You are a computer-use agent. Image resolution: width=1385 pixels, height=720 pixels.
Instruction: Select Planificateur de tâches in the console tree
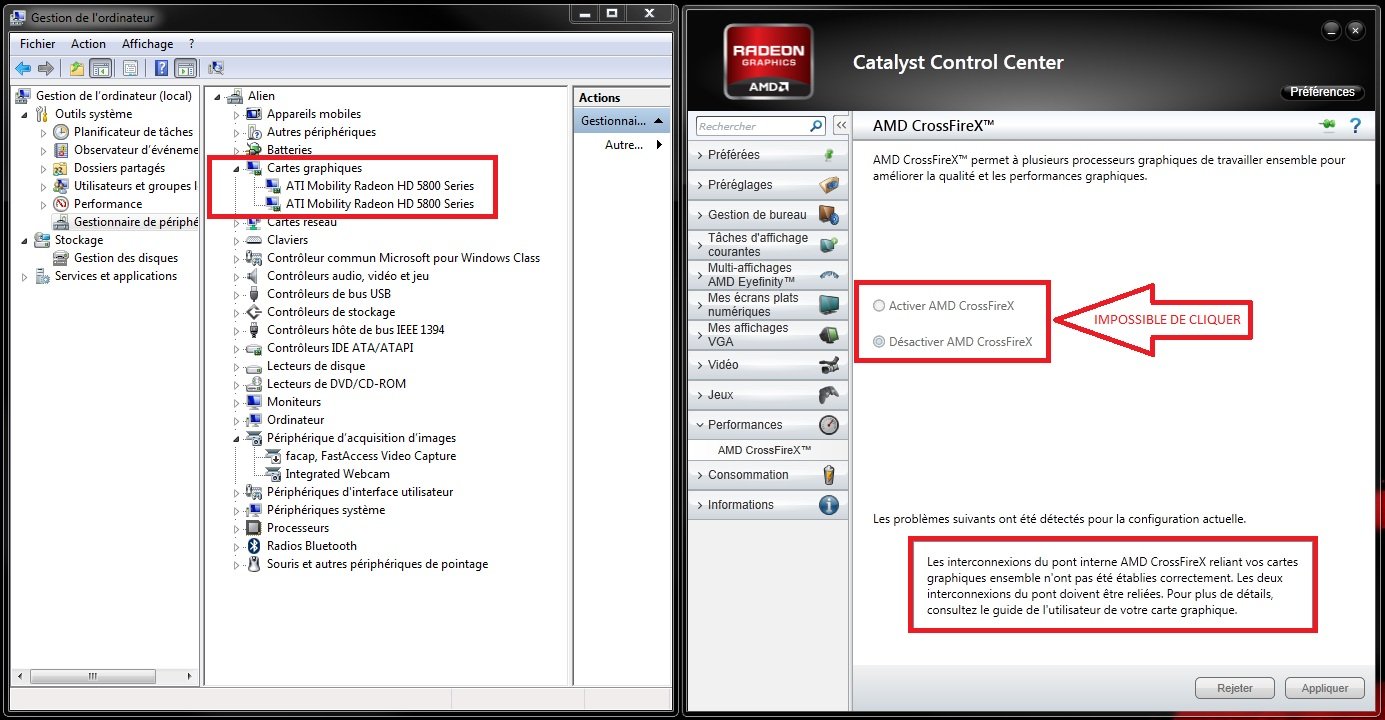[x=133, y=132]
